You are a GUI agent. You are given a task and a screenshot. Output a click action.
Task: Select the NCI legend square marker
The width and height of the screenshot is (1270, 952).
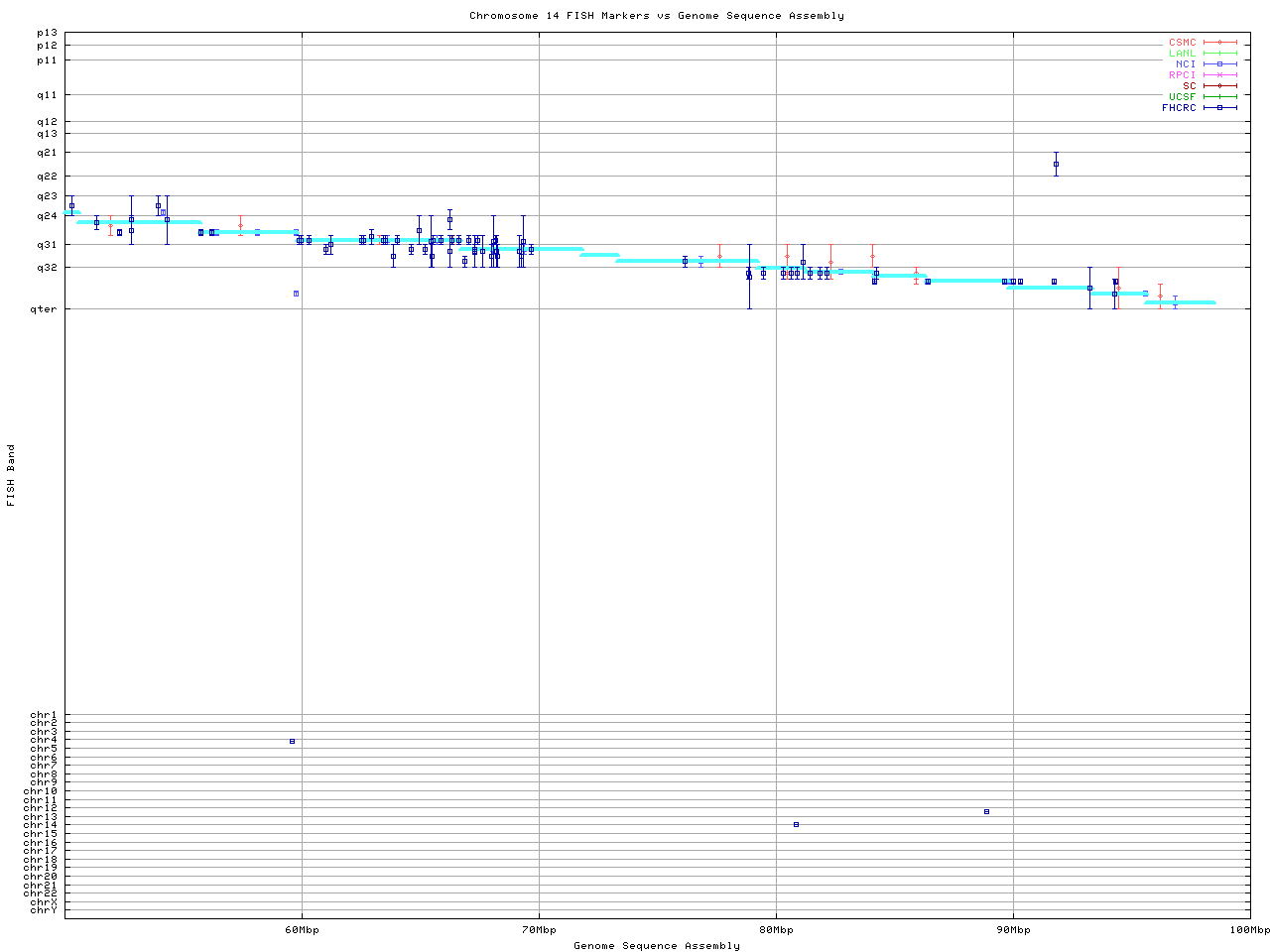(x=1219, y=63)
